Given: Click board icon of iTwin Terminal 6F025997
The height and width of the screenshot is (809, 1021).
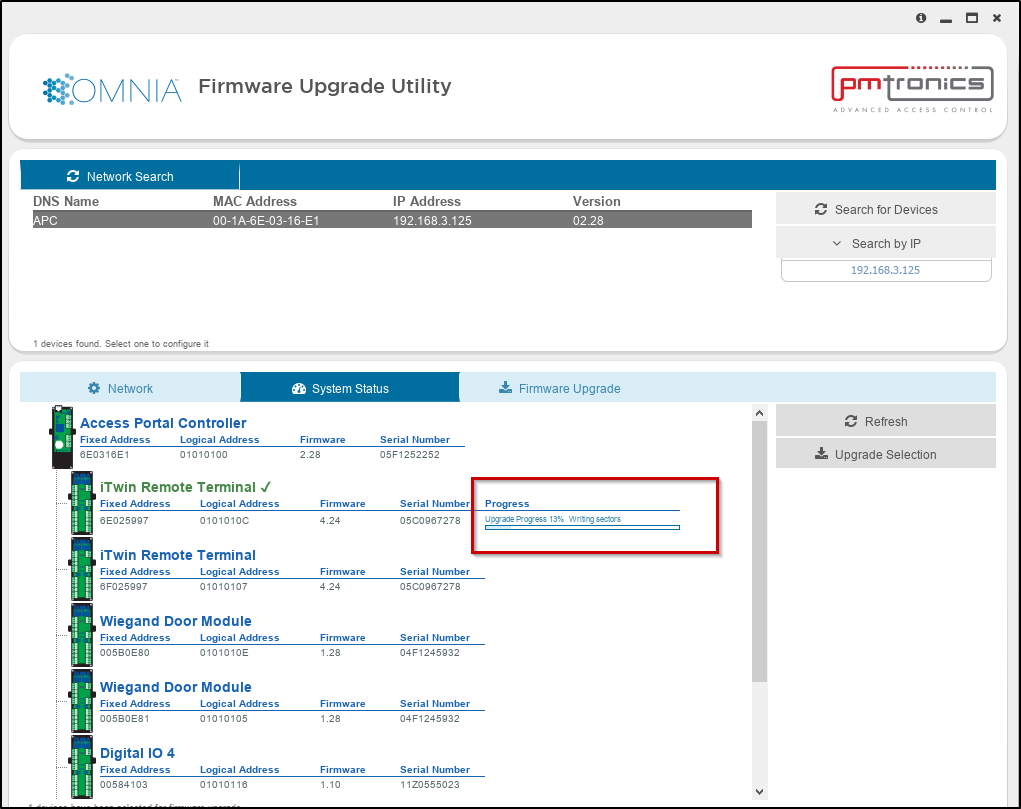Looking at the screenshot, I should pos(81,569).
